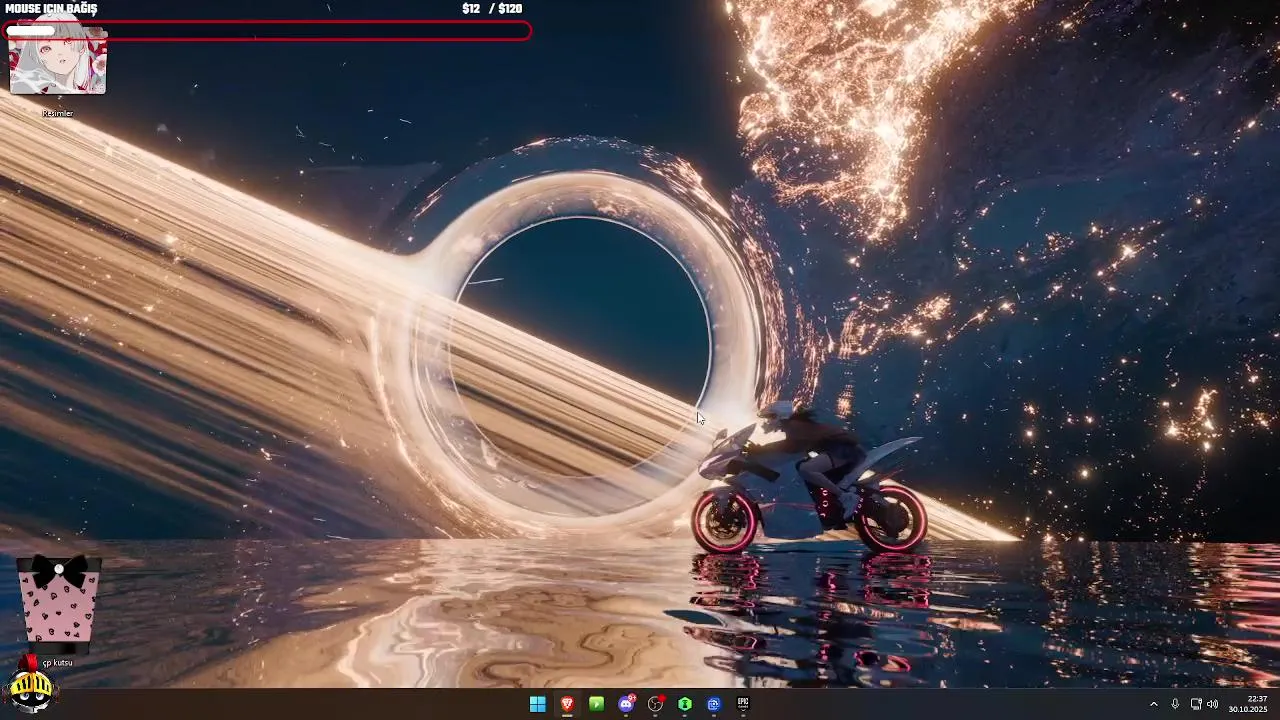Open the green hexagon app on the taskbar
Image resolution: width=1280 pixels, height=720 pixels.
click(685, 704)
